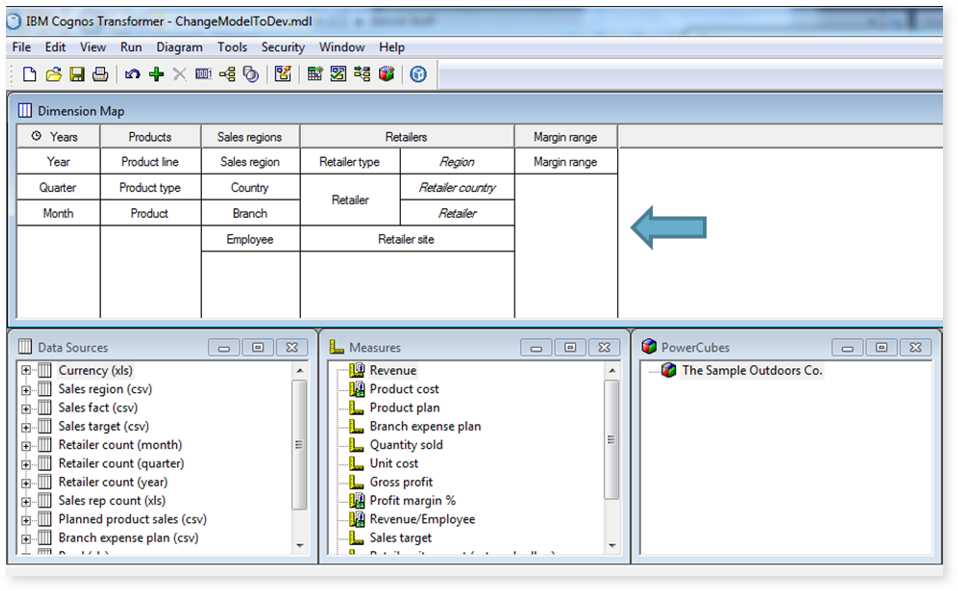Expand Retailer count (year) data source
Image resolution: width=958 pixels, height=591 pixels.
point(26,483)
